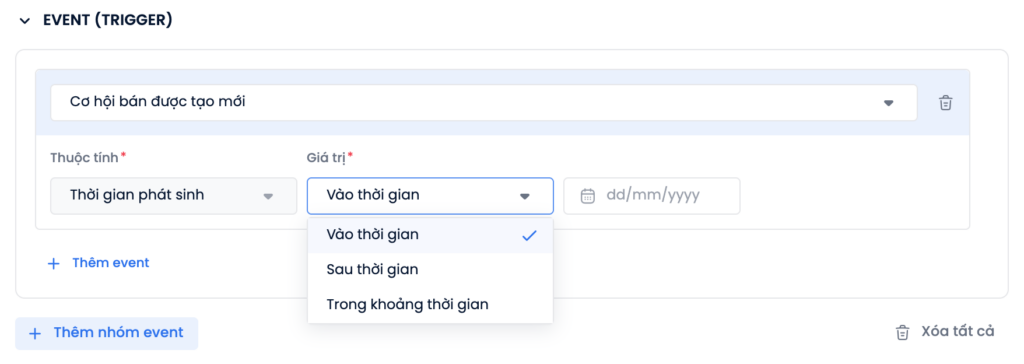Close the 'Vào thời gian' value dropdown
The width and height of the screenshot is (1024, 364).
430,195
